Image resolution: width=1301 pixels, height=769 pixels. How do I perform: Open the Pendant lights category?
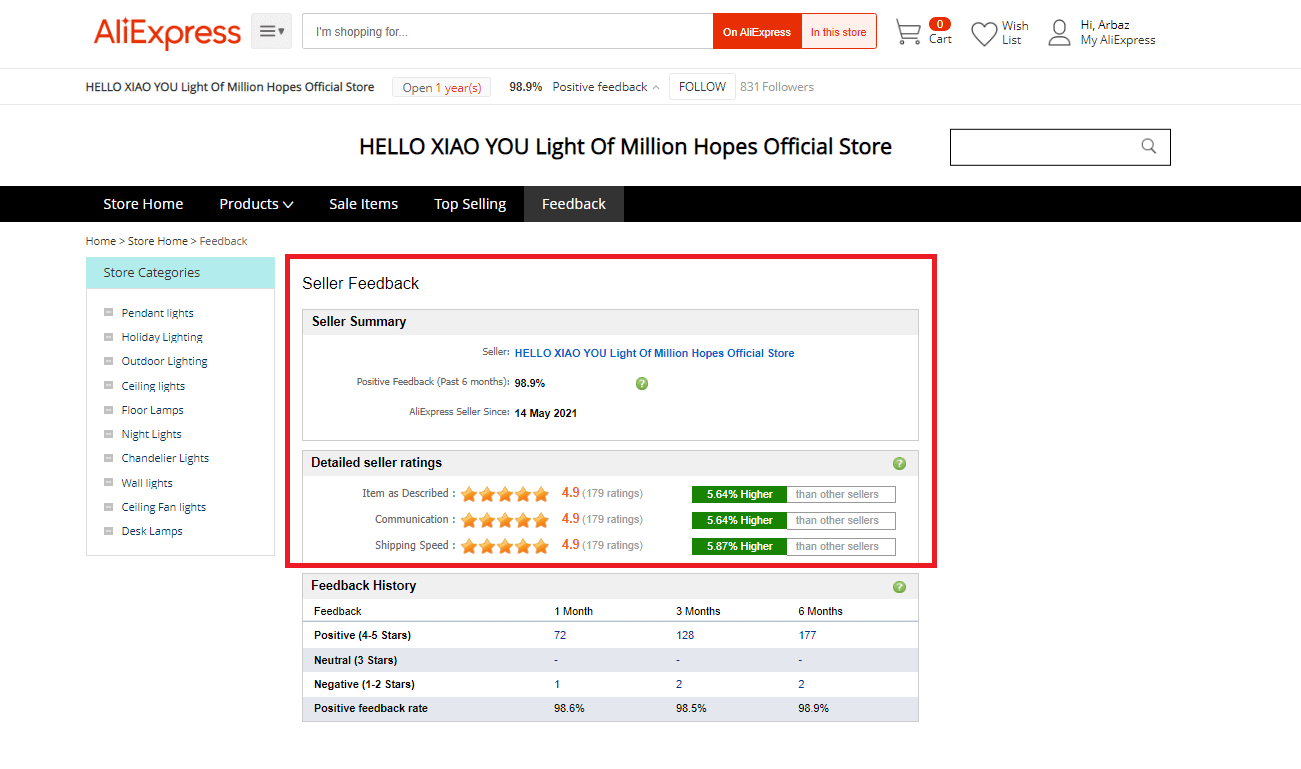[158, 313]
